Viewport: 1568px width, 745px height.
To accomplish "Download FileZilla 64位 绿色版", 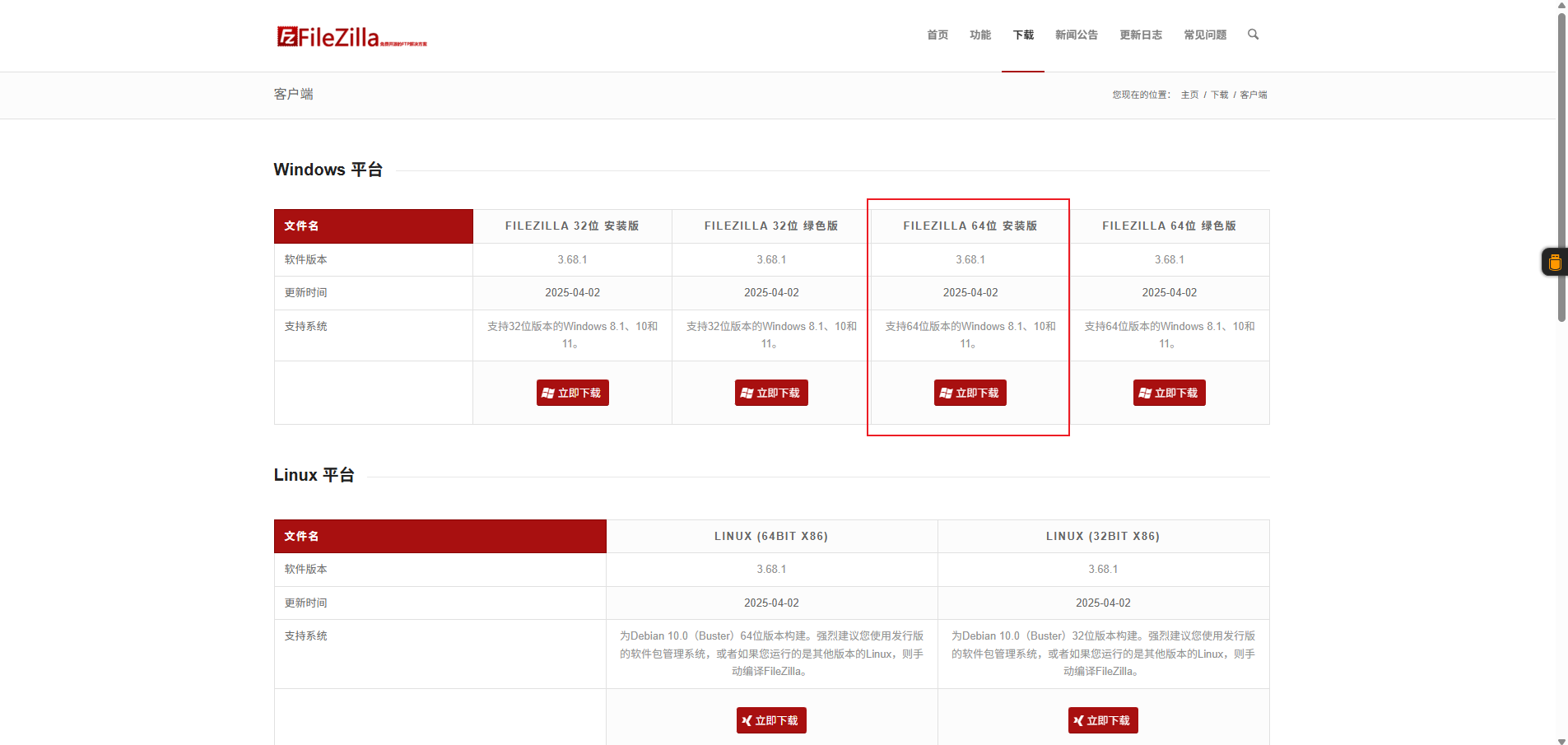I will pyautogui.click(x=1170, y=393).
